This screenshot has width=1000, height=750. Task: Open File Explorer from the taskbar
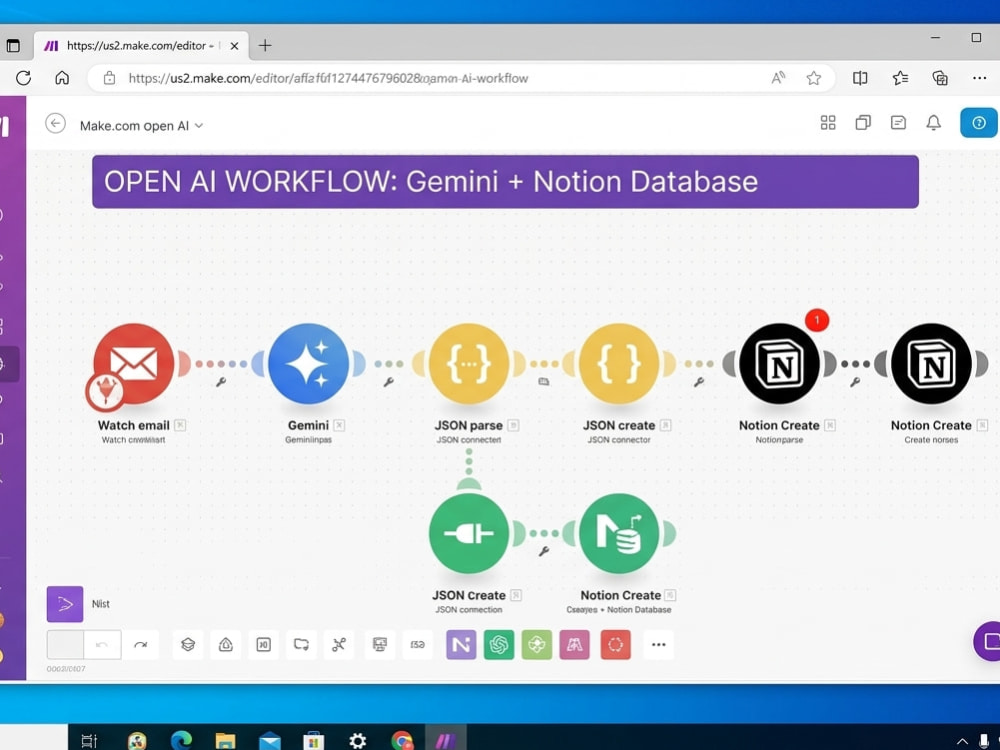(x=225, y=740)
